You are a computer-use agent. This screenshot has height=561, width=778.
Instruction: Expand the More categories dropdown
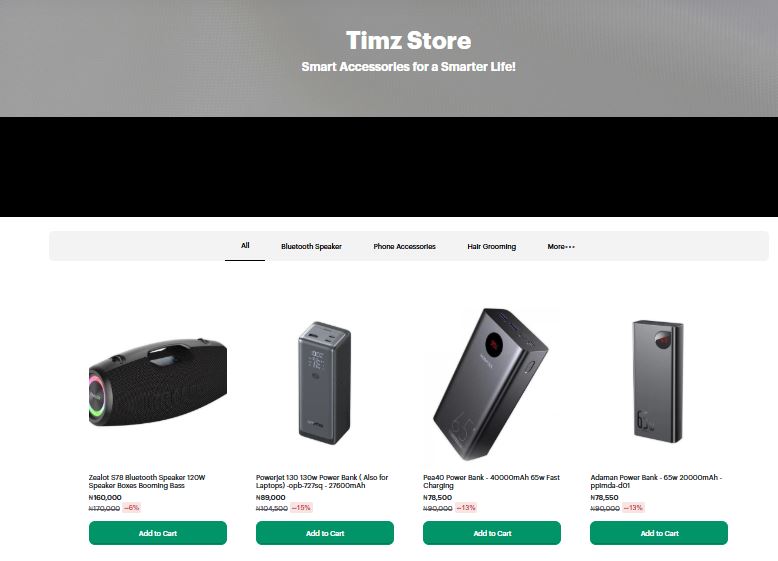coord(561,247)
